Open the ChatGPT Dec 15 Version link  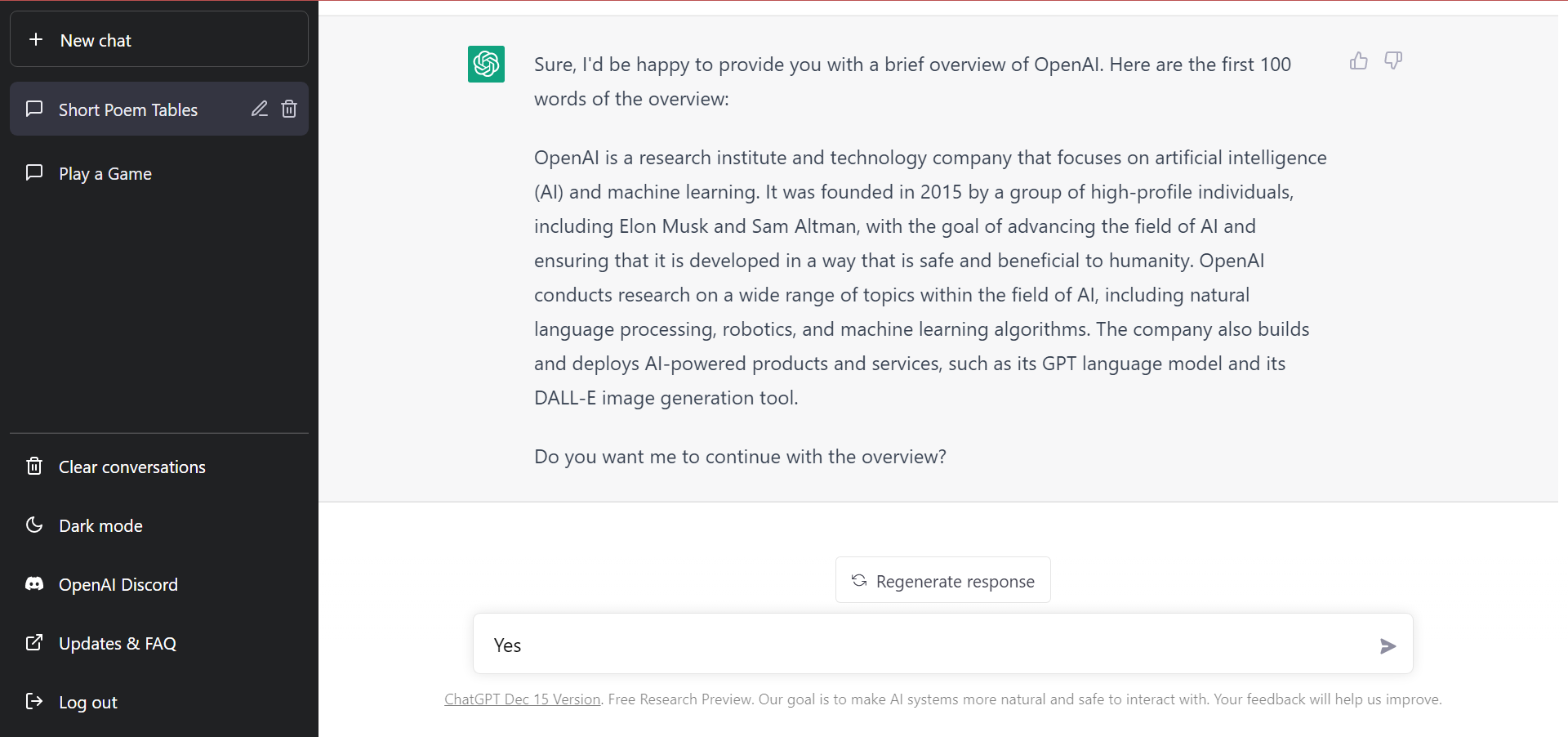pos(523,699)
